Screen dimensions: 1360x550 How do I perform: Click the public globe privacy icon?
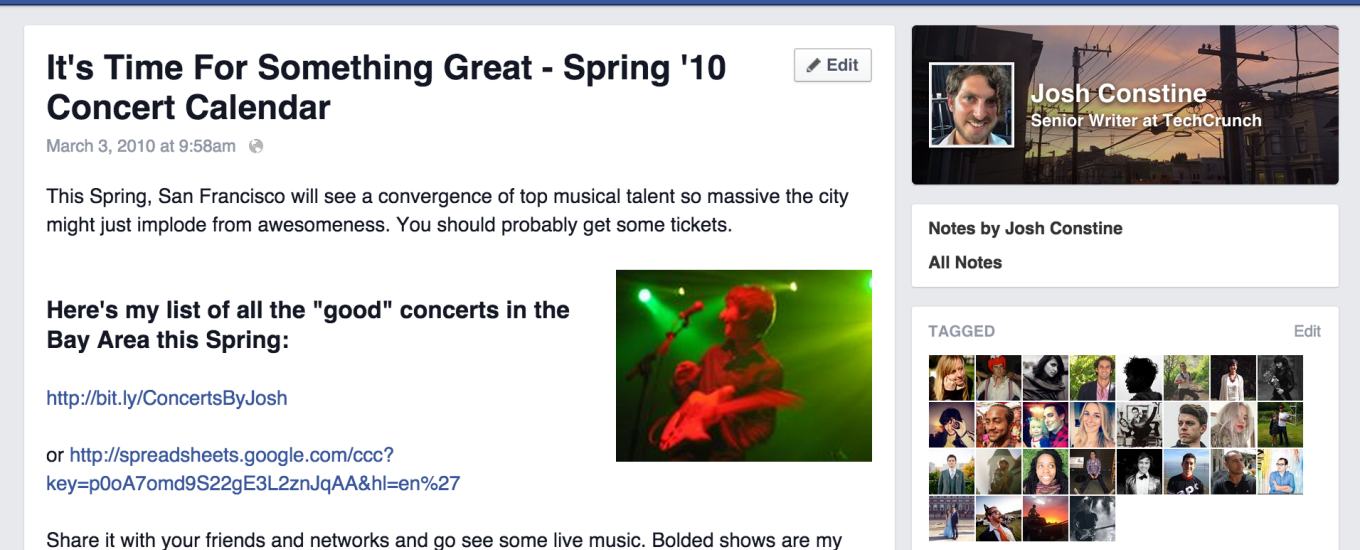(256, 146)
